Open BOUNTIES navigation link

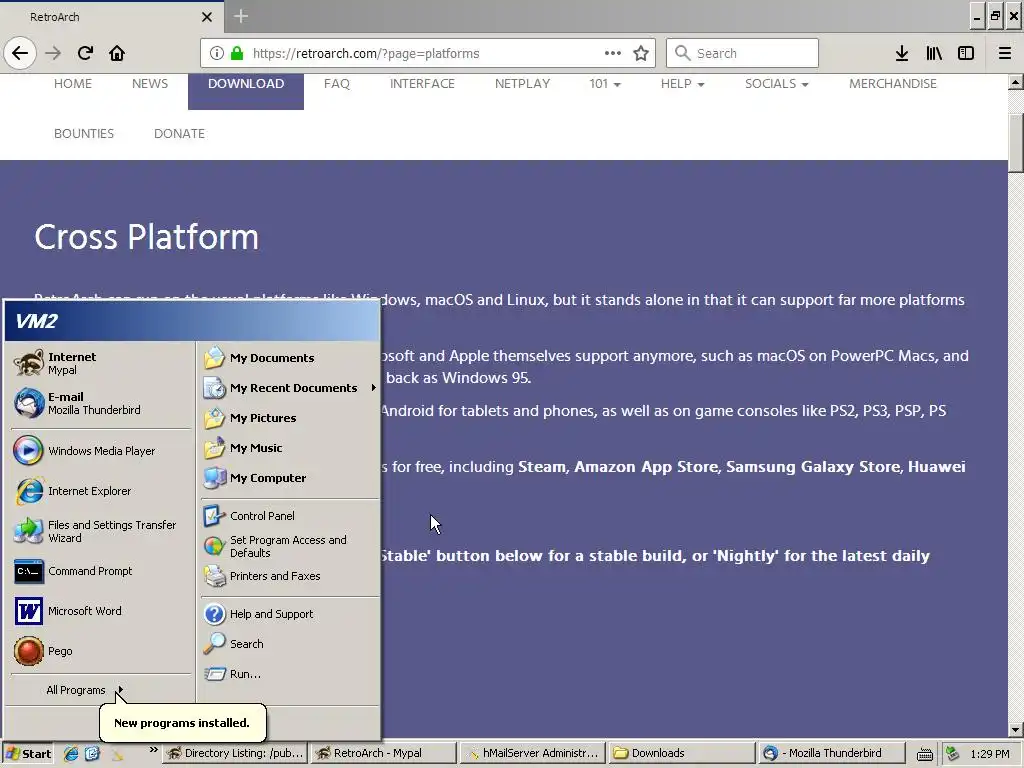pos(84,133)
